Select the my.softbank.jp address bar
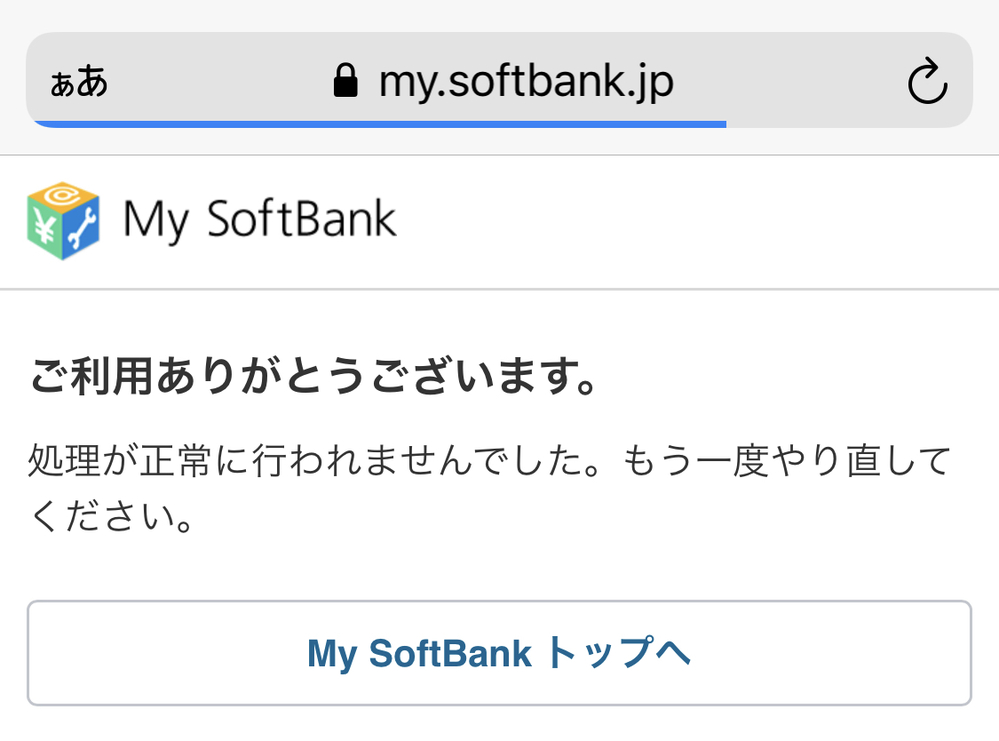999x741 pixels. 530,80
